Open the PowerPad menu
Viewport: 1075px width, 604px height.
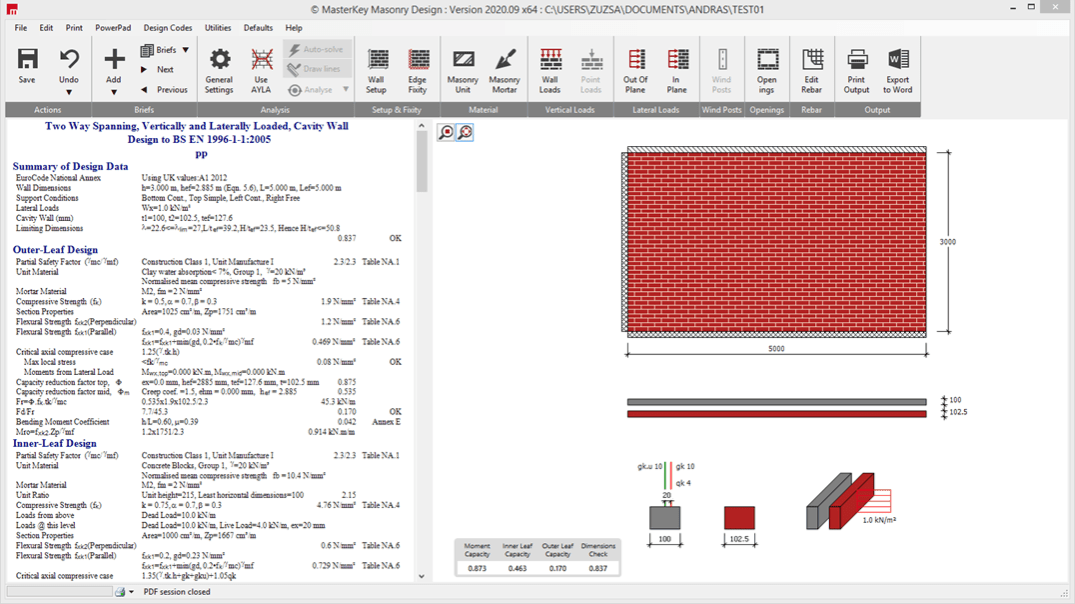tap(113, 28)
